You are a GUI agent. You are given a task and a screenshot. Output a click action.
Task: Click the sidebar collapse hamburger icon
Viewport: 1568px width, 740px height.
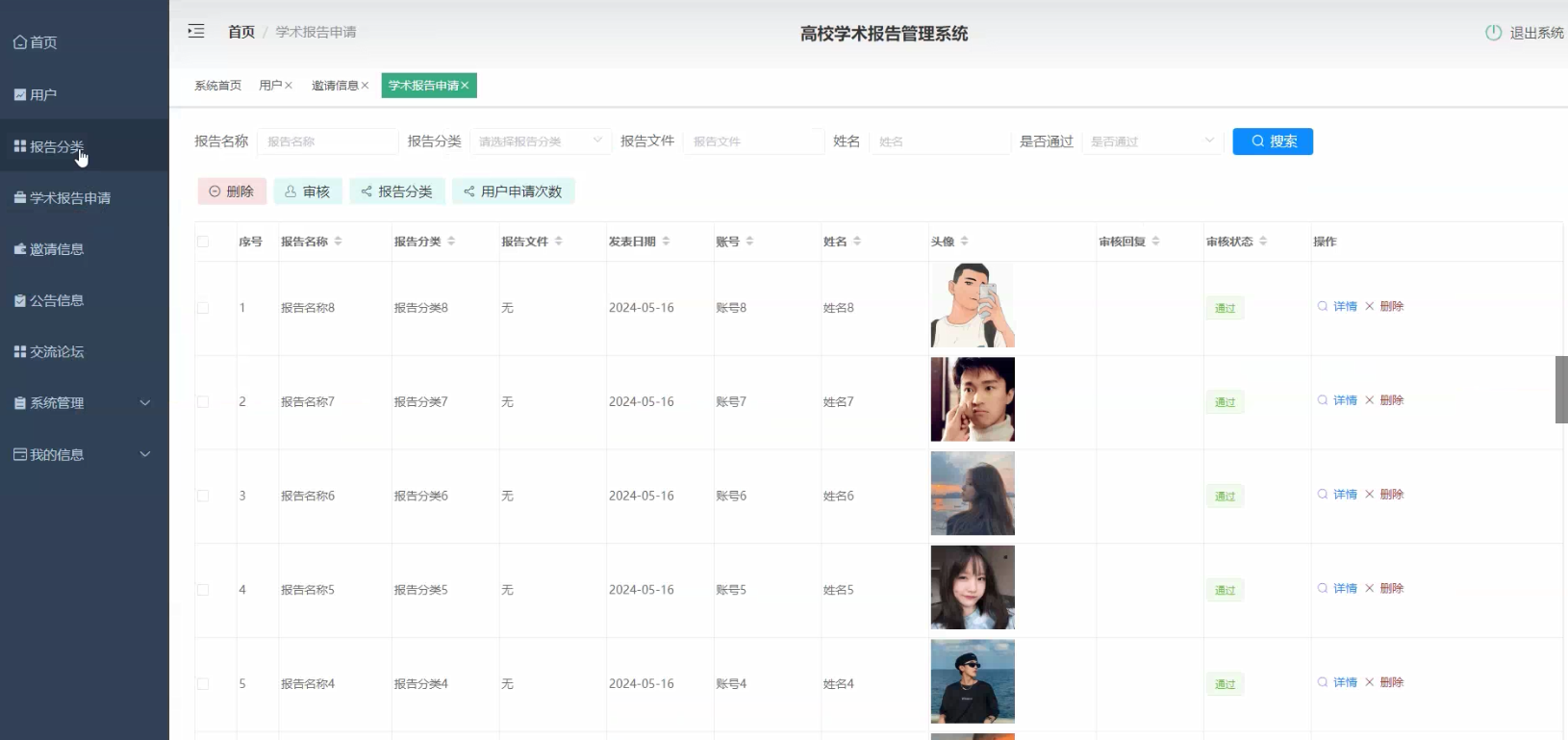point(196,31)
